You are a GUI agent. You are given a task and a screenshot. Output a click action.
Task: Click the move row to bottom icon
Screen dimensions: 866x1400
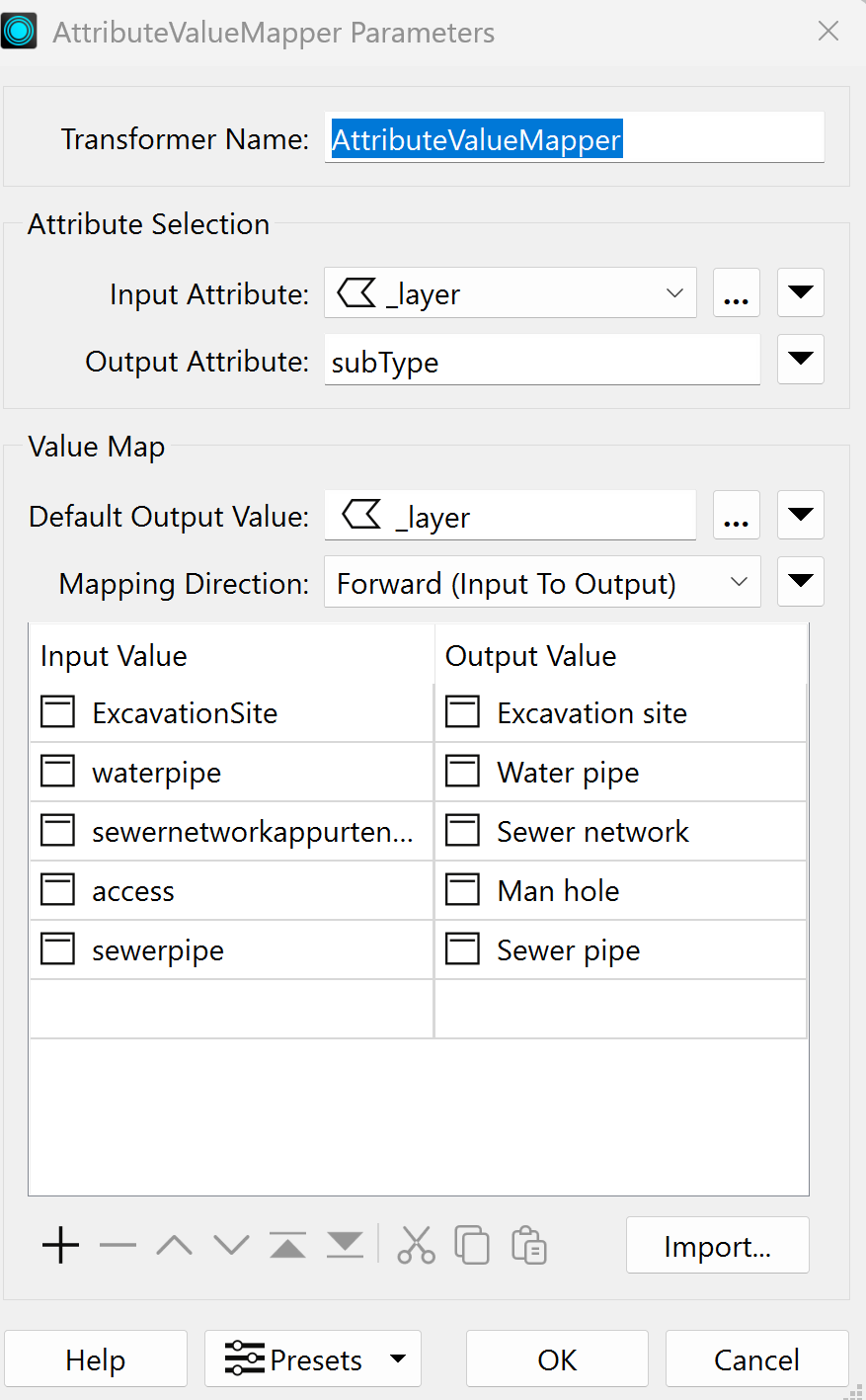(345, 1245)
